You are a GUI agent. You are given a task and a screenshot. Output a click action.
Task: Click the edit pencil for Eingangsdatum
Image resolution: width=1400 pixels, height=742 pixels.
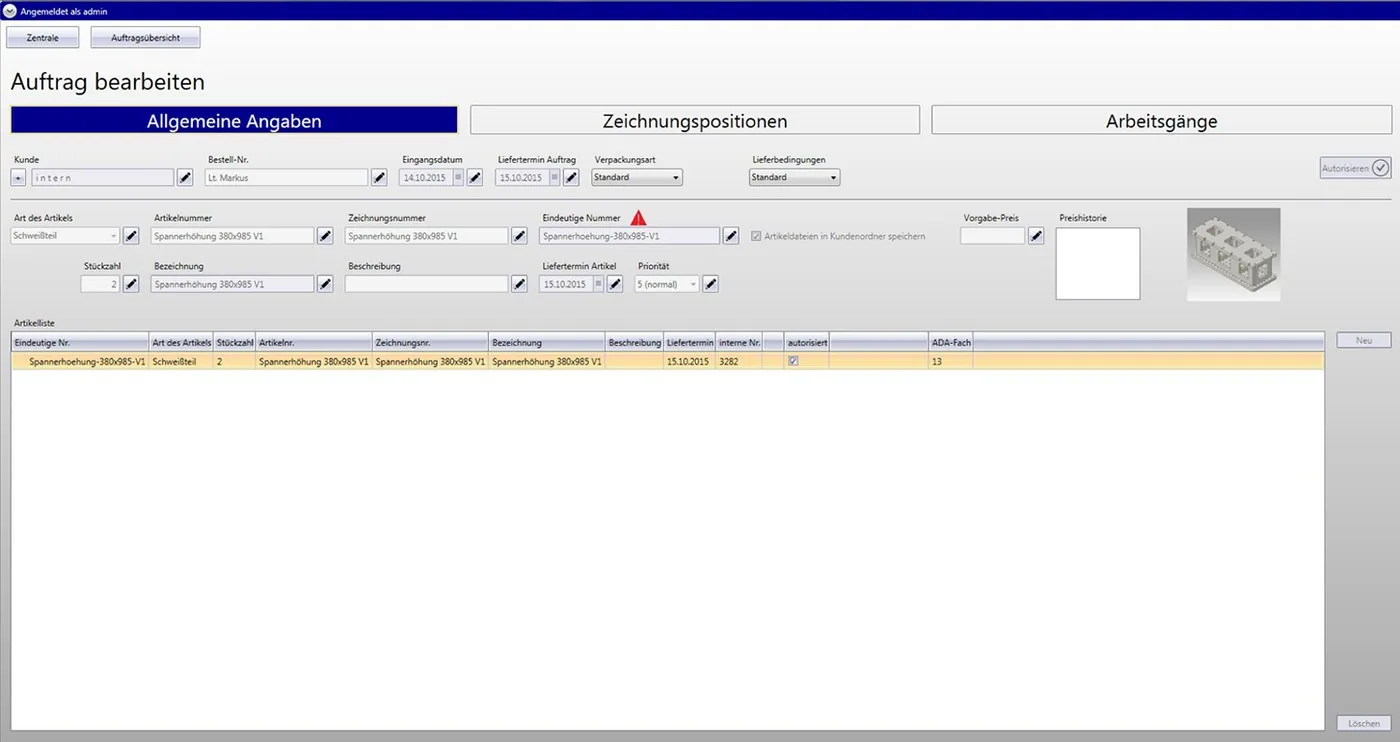point(475,177)
